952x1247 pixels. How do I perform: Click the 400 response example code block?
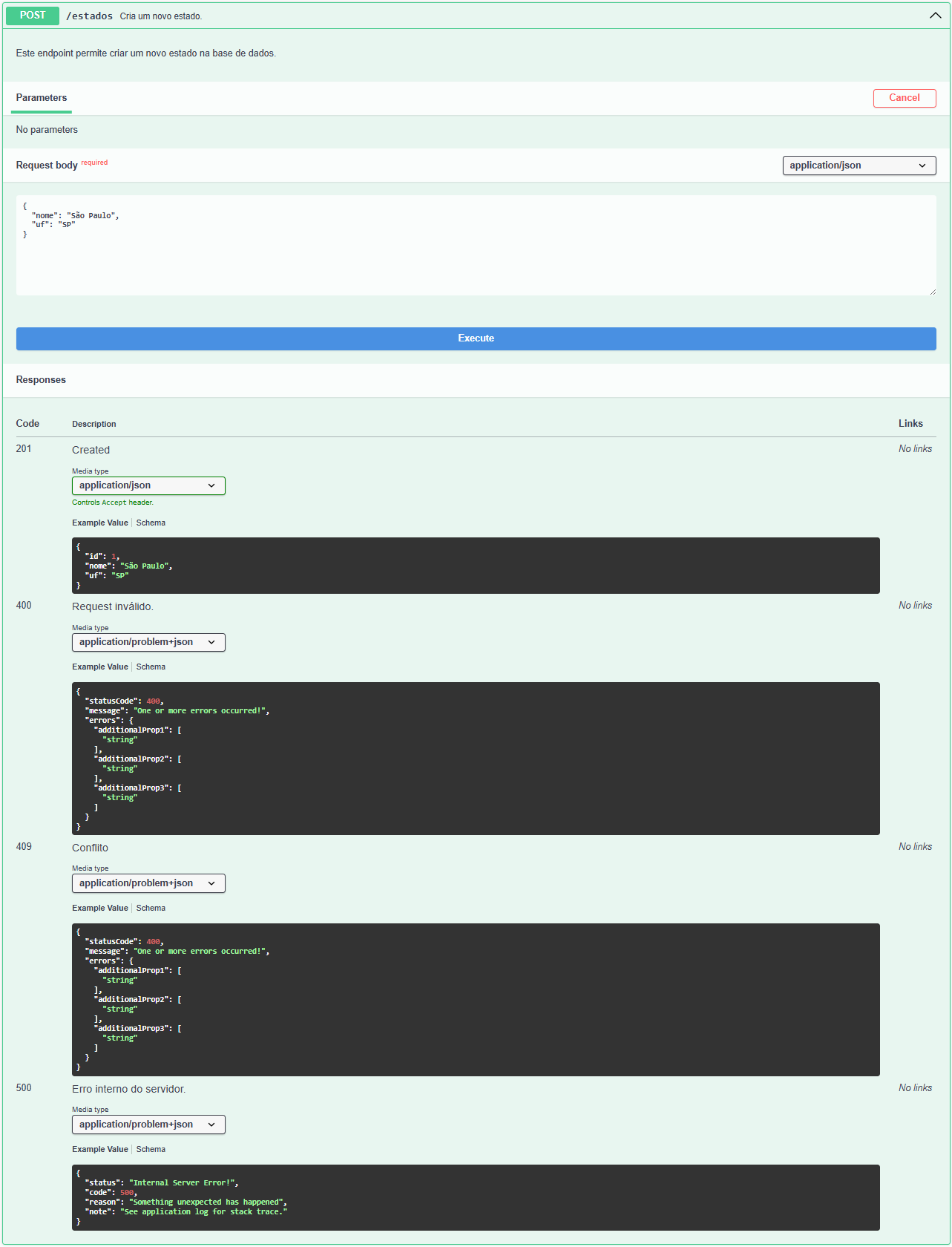pos(476,759)
